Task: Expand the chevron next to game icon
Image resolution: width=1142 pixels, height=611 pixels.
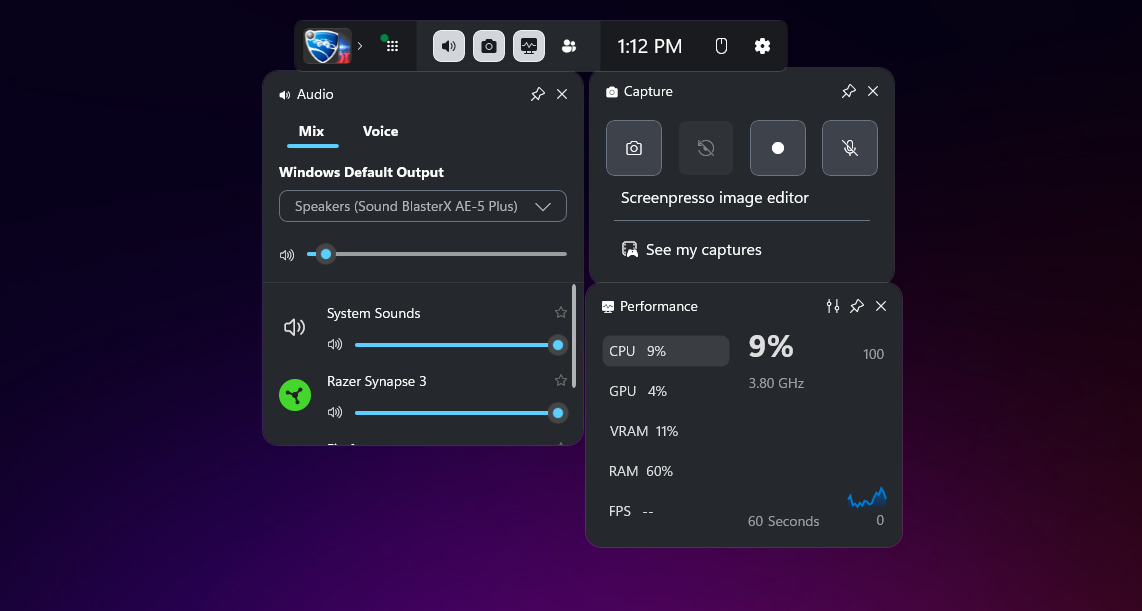Action: [360, 46]
